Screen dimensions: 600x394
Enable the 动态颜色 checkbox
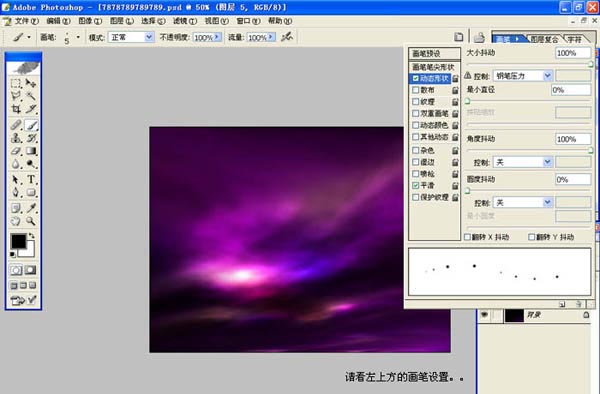tap(416, 125)
